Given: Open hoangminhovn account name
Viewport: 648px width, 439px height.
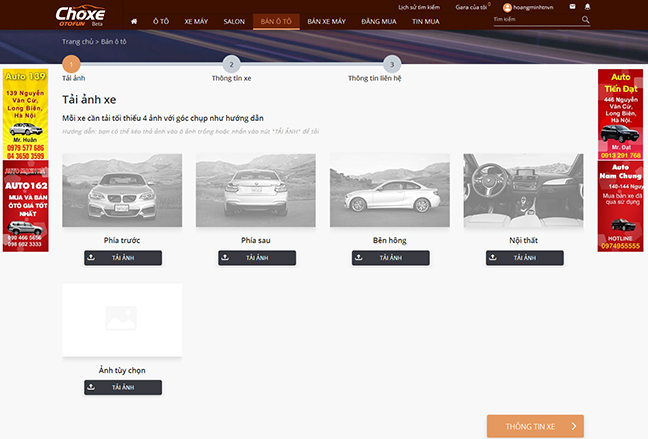Looking at the screenshot, I should (533, 7).
